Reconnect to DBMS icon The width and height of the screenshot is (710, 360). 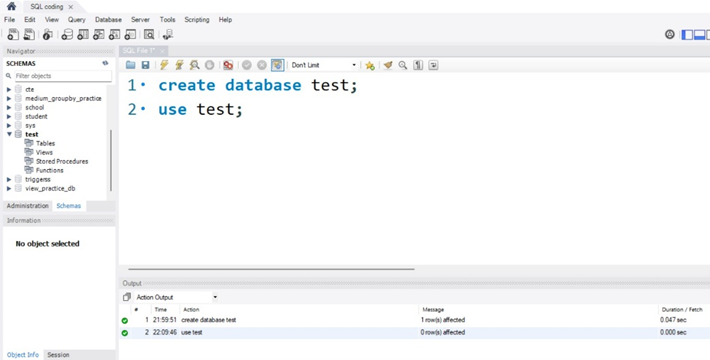pyautogui.click(x=168, y=34)
